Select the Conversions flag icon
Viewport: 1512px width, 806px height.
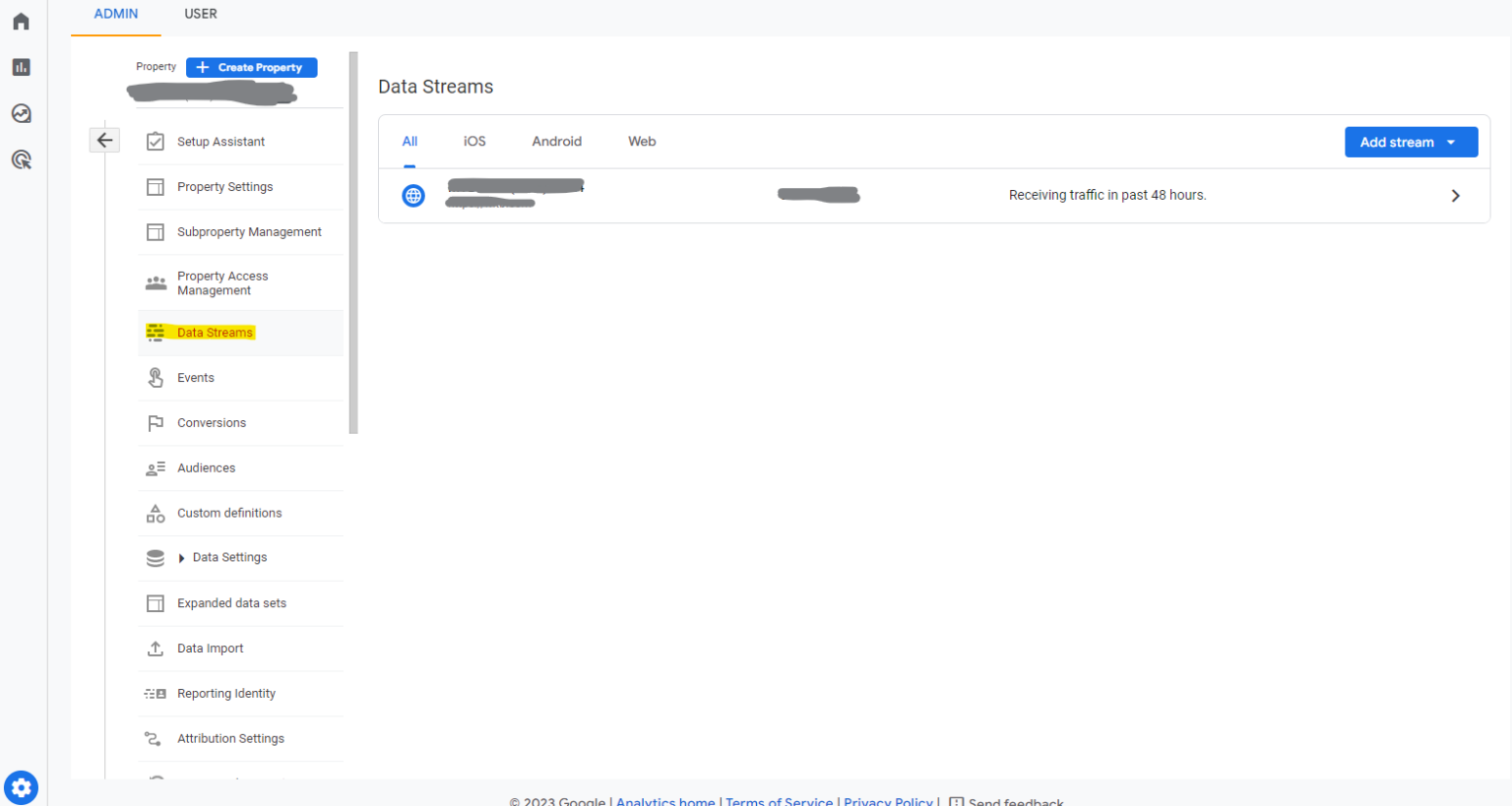tap(156, 422)
